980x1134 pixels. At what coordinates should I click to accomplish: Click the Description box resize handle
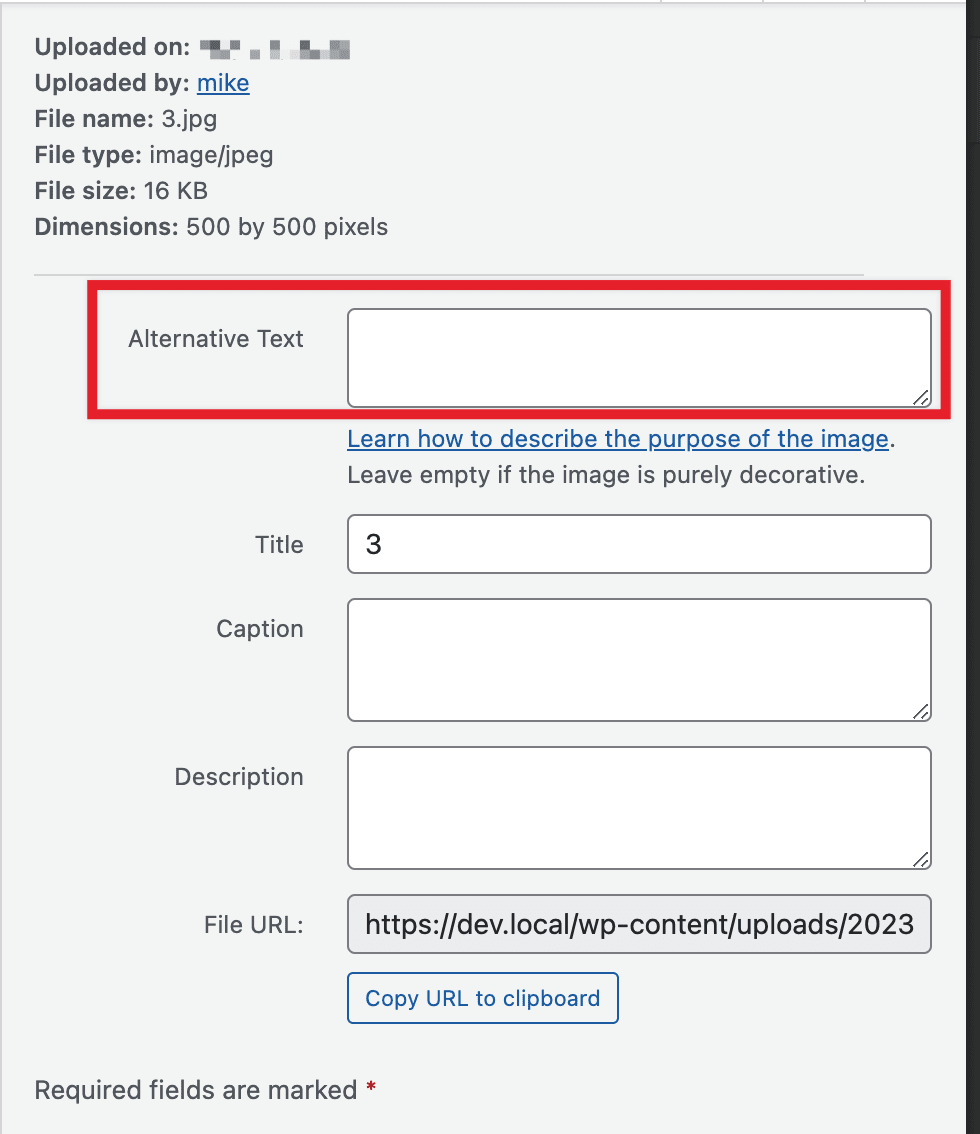click(x=922, y=860)
